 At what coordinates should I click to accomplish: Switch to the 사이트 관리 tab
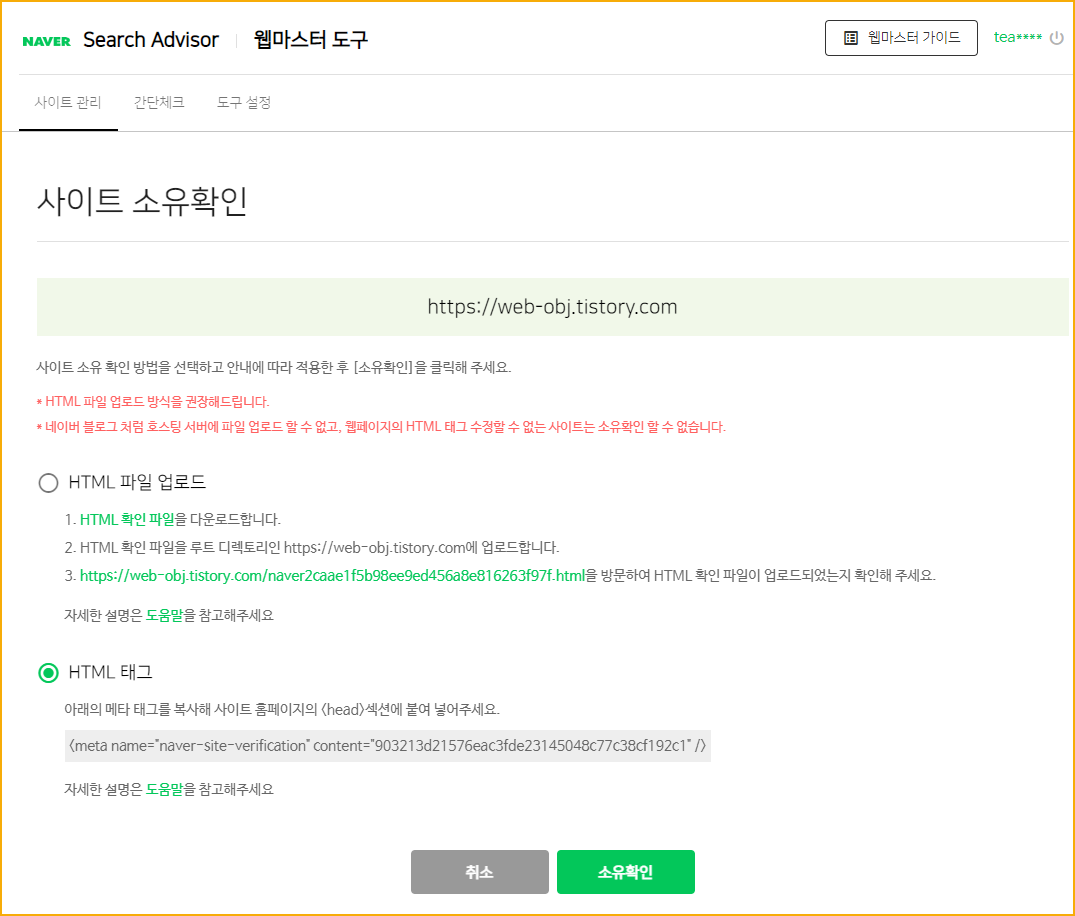pyautogui.click(x=68, y=102)
